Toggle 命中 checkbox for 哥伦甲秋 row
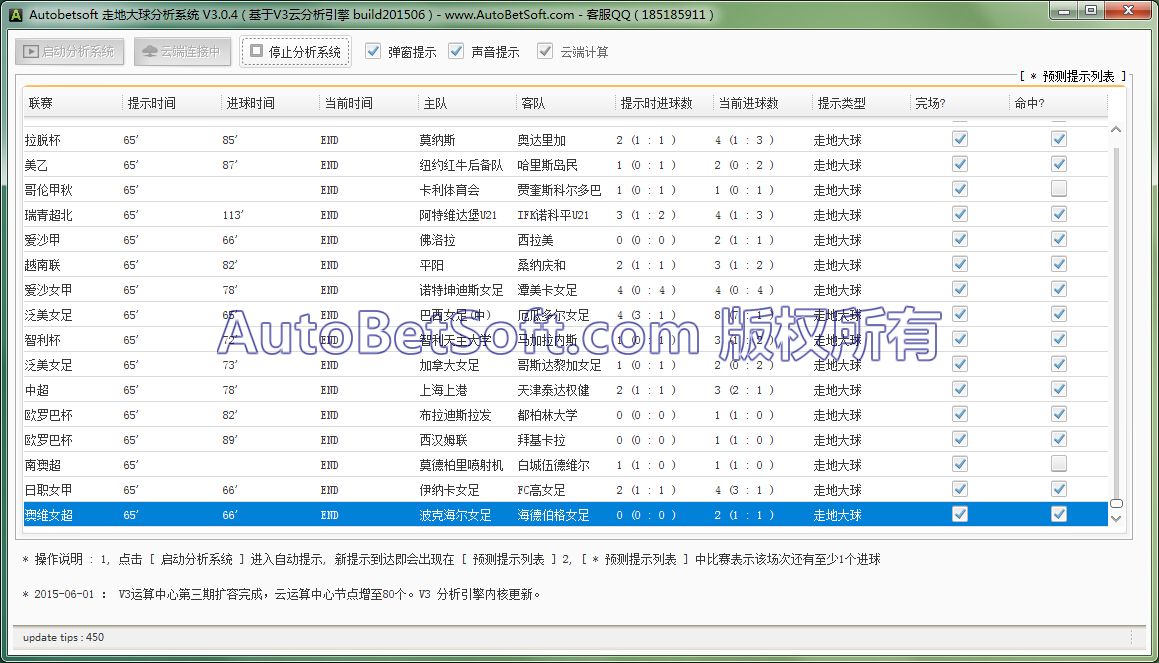The image size is (1159, 663). [1059, 189]
